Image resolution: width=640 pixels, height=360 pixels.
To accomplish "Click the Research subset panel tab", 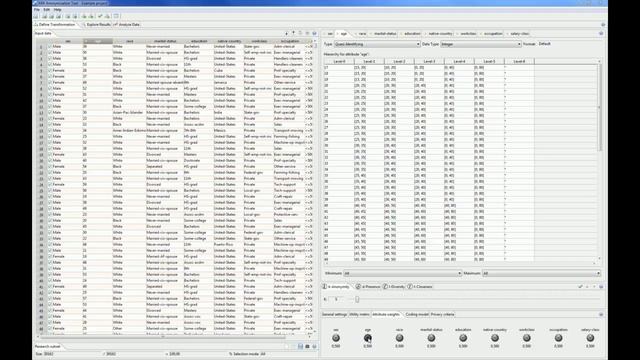I will [48, 346].
